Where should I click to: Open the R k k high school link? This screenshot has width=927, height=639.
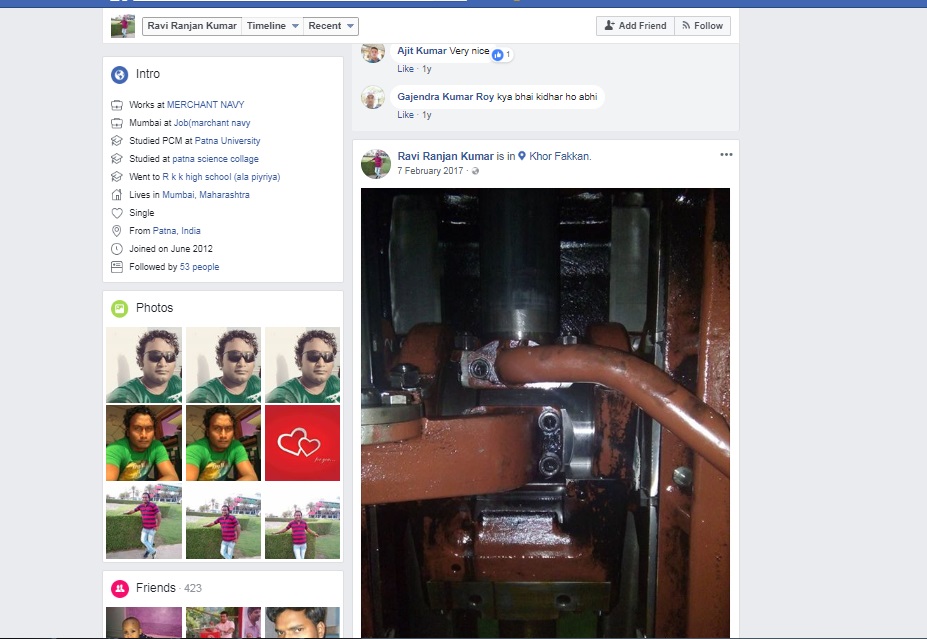coord(221,177)
